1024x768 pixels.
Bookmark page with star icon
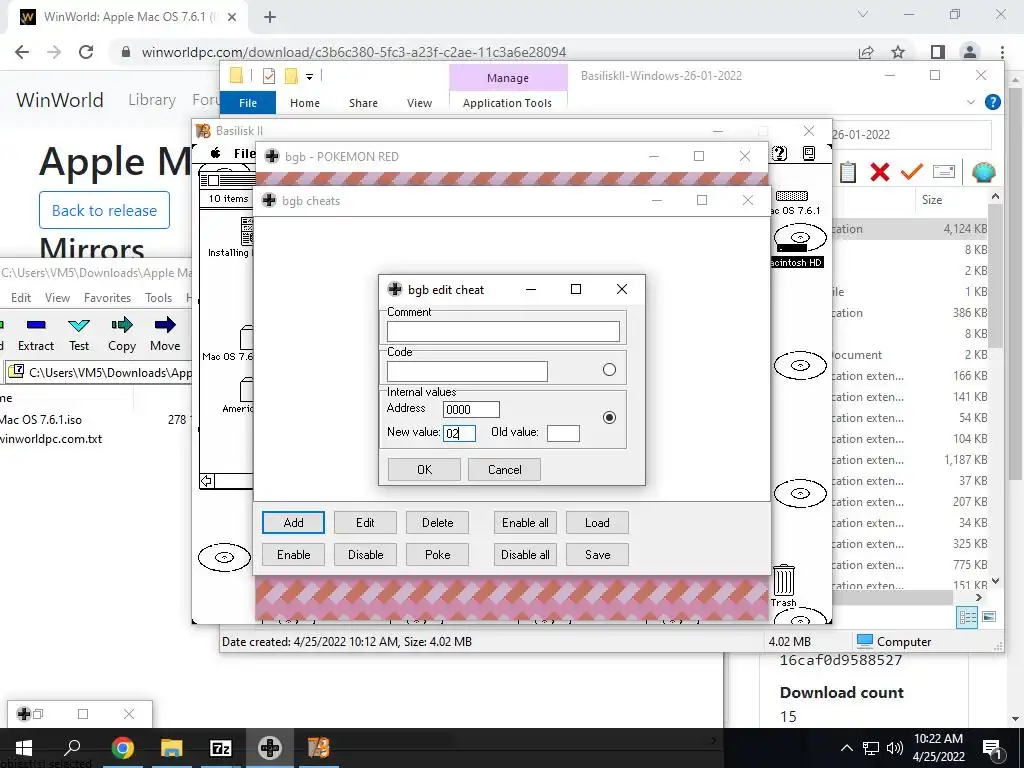click(x=898, y=52)
